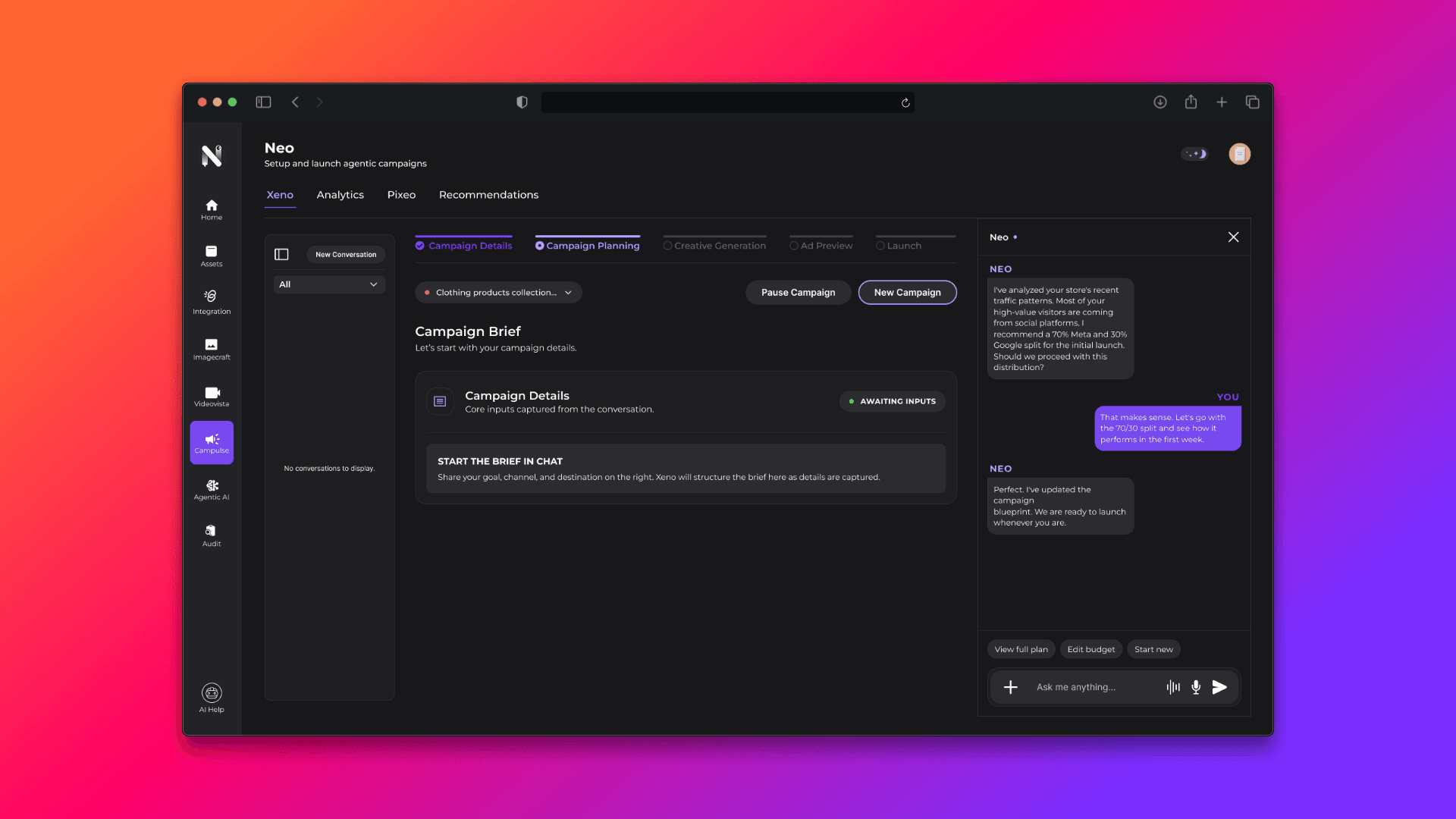1456x819 pixels.
Task: Open the Audit section
Action: pos(212,536)
